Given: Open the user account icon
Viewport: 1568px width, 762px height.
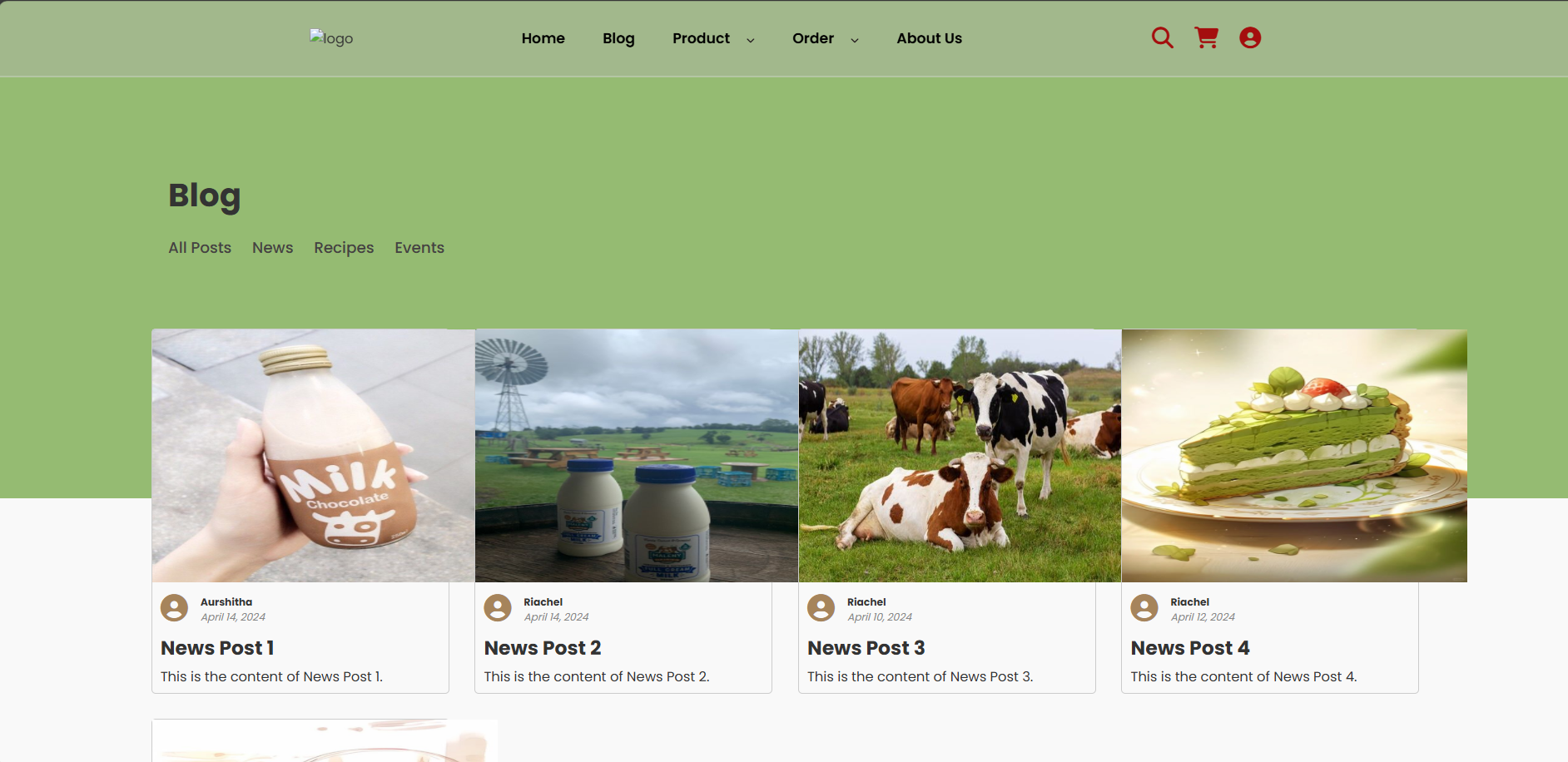Looking at the screenshot, I should click(1249, 37).
